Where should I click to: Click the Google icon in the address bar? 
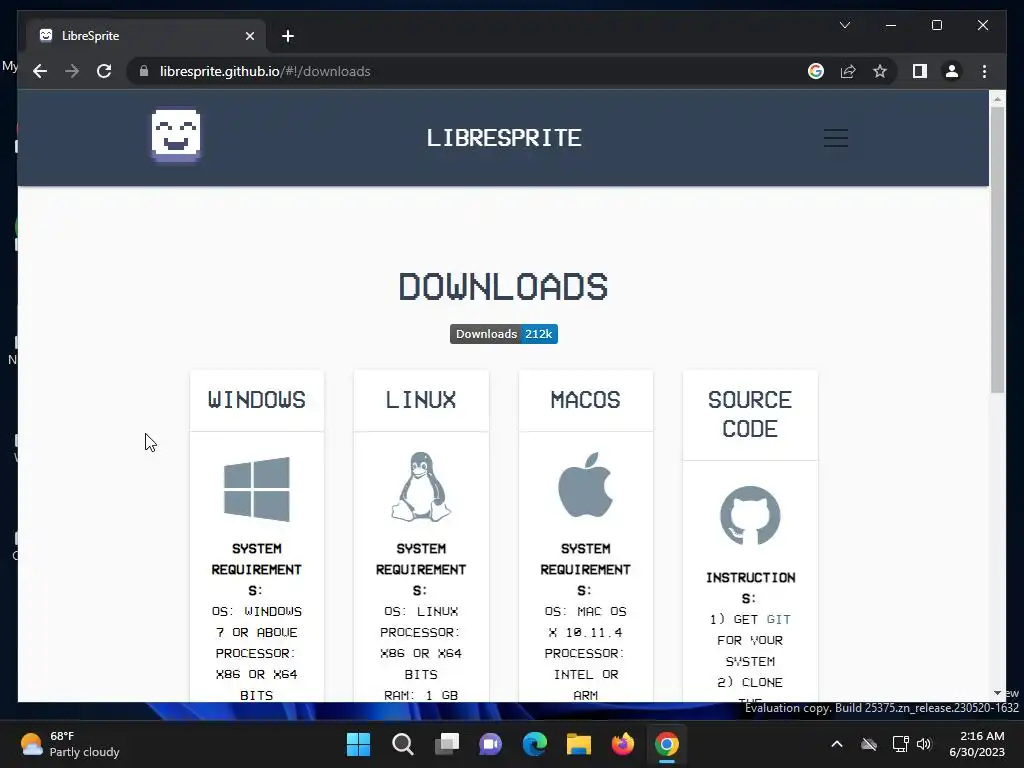tap(816, 71)
